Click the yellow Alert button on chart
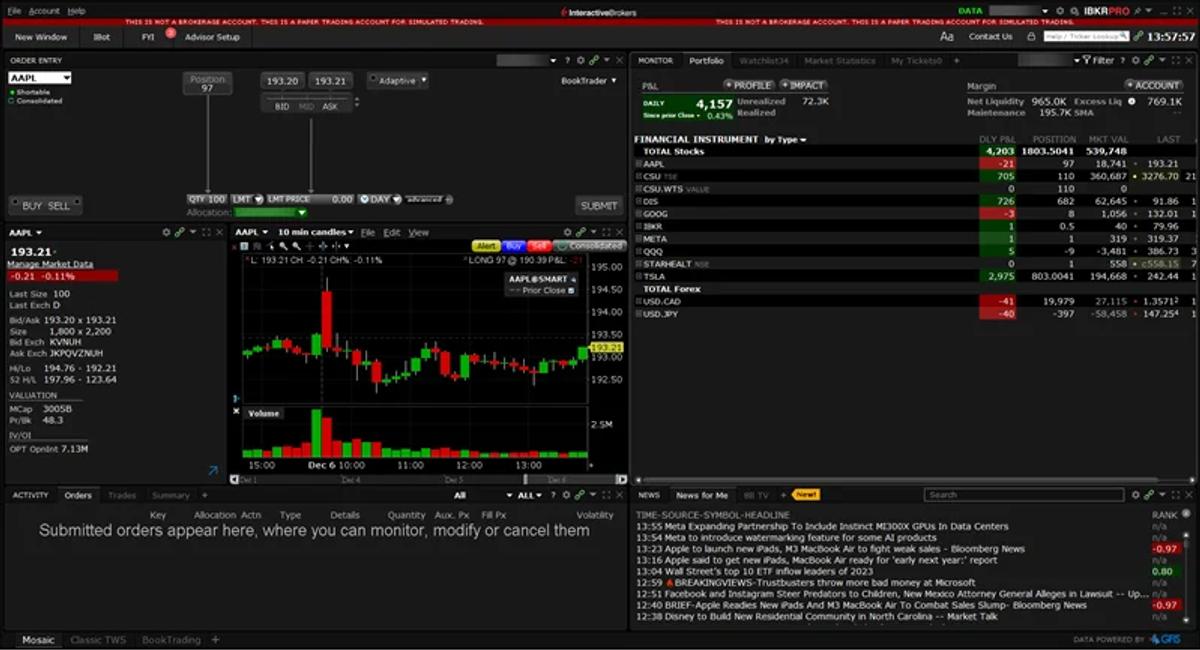 point(486,245)
